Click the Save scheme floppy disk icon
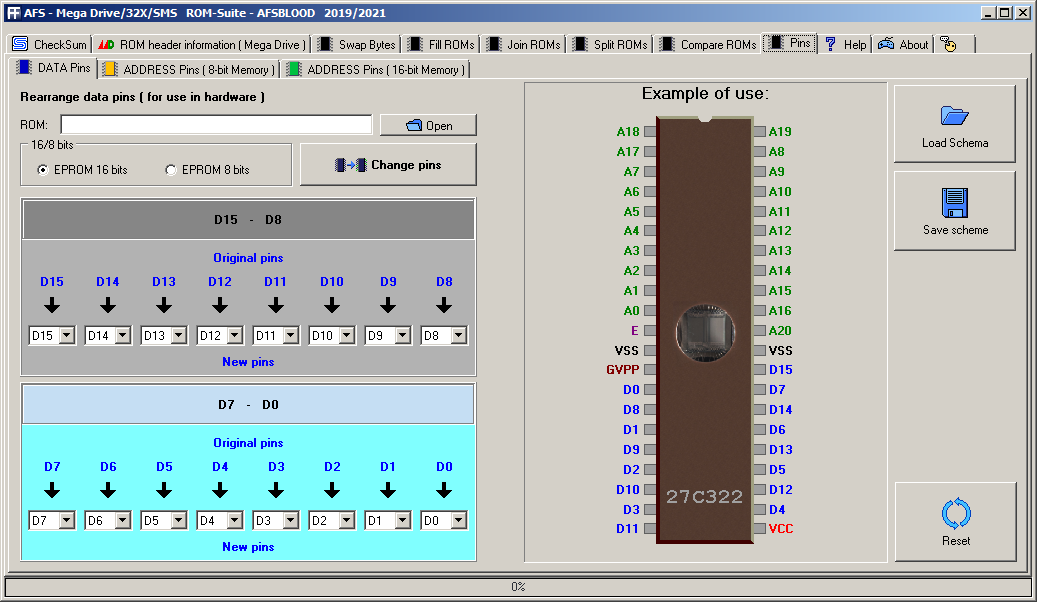Image resolution: width=1037 pixels, height=602 pixels. pyautogui.click(x=954, y=202)
